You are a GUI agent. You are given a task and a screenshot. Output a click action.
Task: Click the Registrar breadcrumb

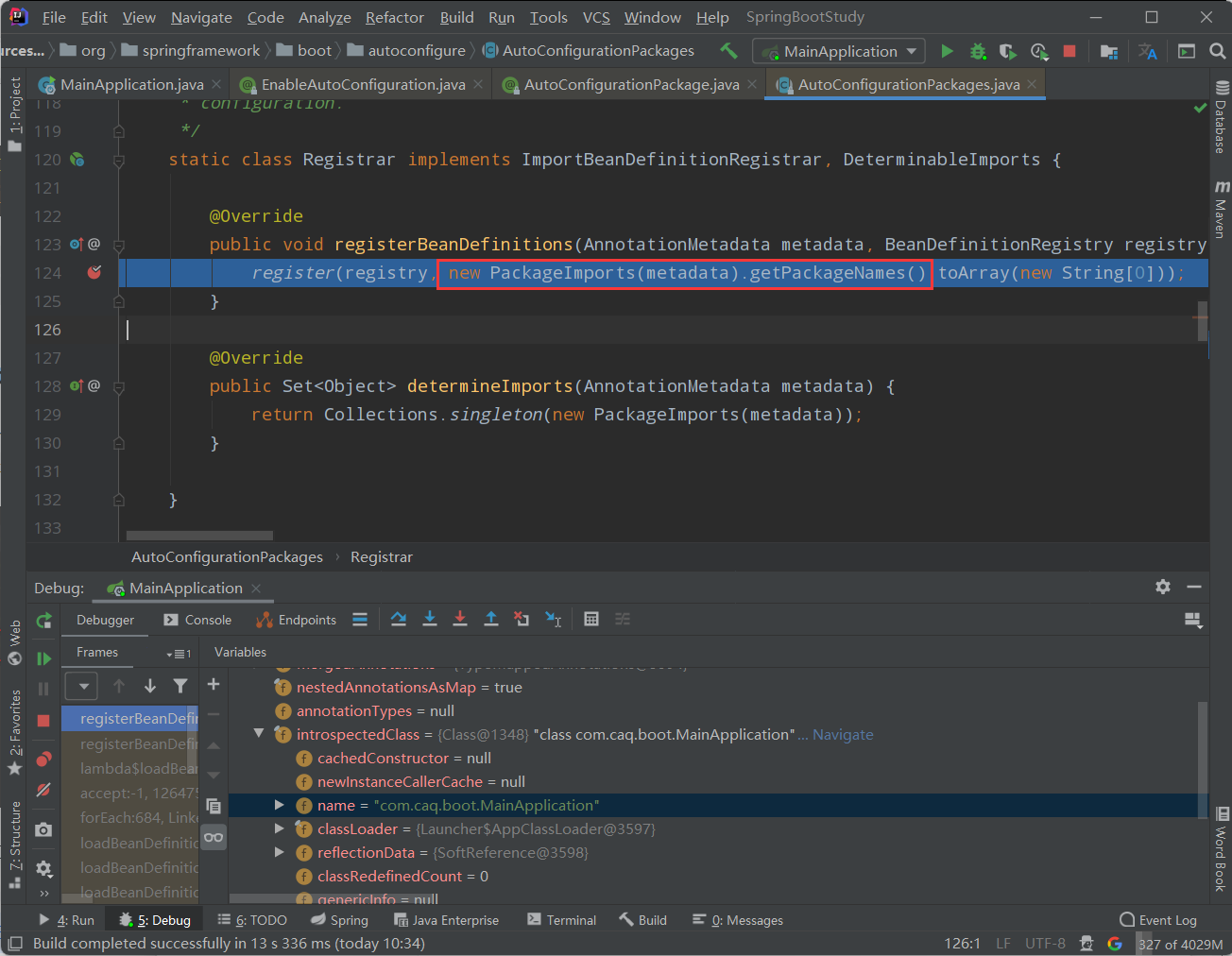pos(381,556)
